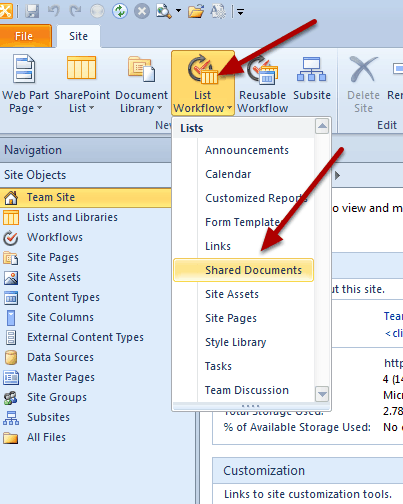
Task: Click the Lists menu scroll down arrow
Action: coord(322,394)
